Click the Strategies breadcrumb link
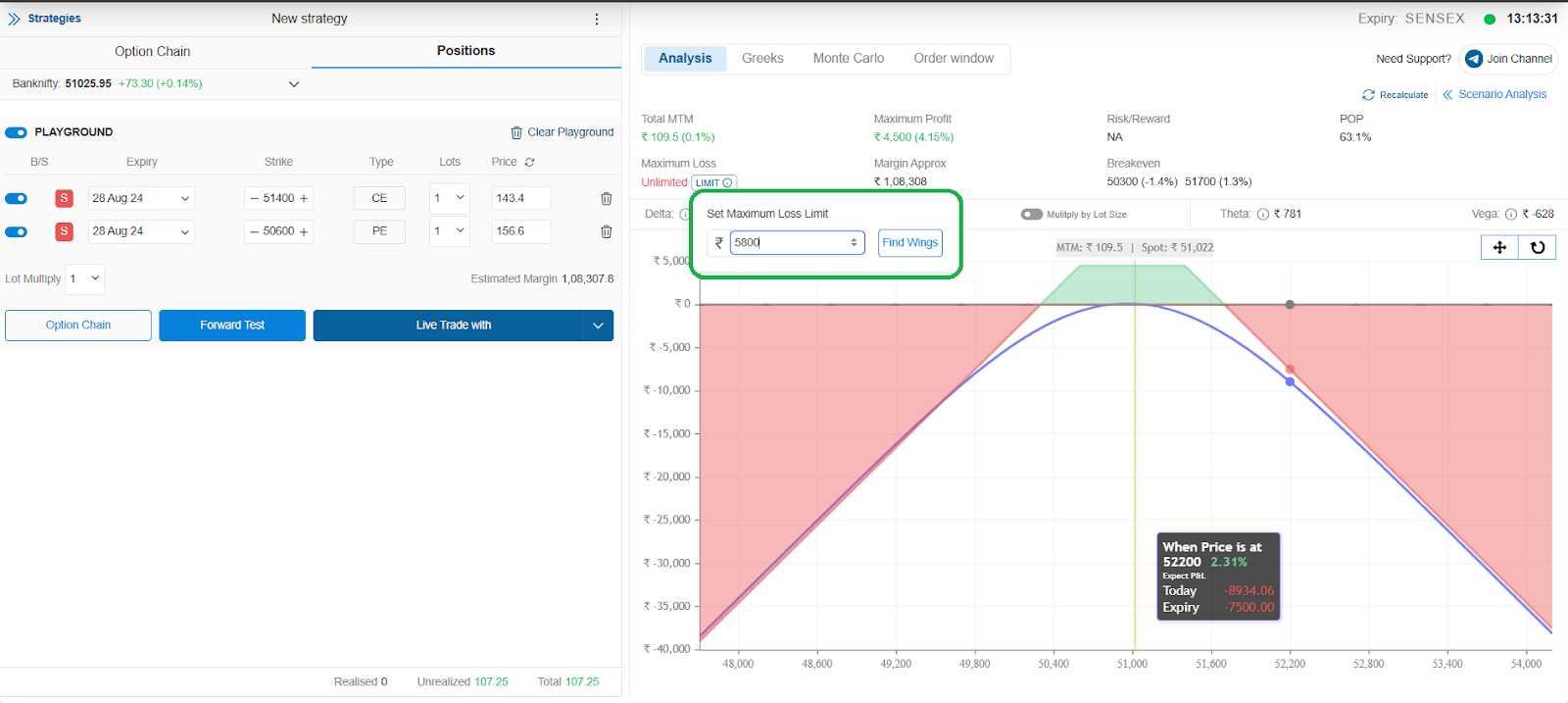1568x703 pixels. (x=55, y=19)
